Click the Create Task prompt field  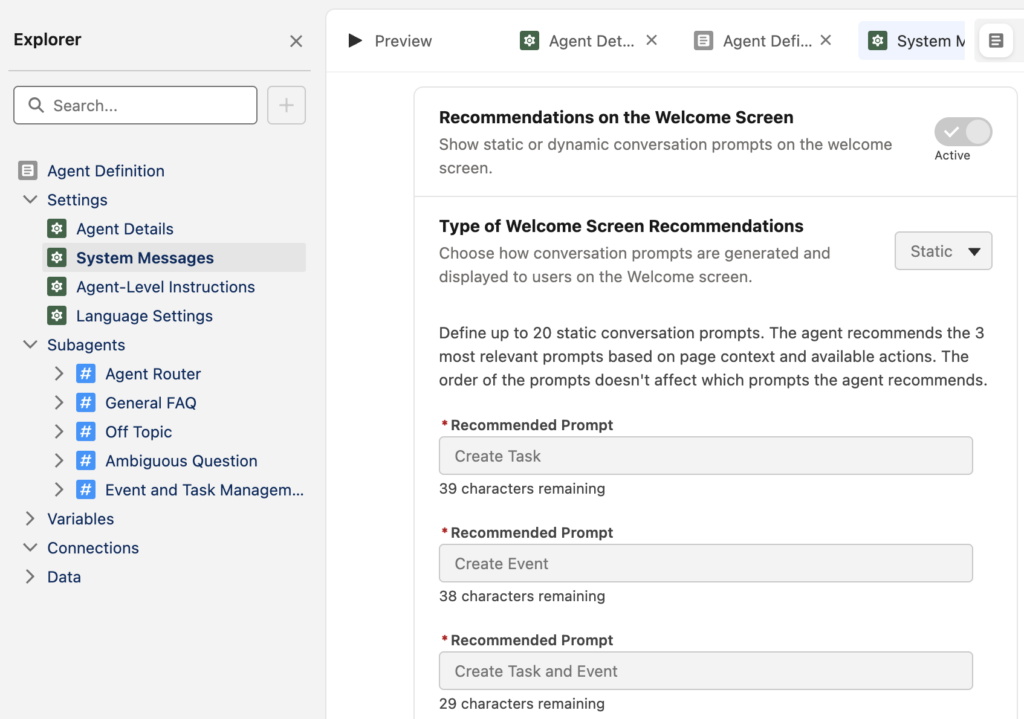[705, 456]
